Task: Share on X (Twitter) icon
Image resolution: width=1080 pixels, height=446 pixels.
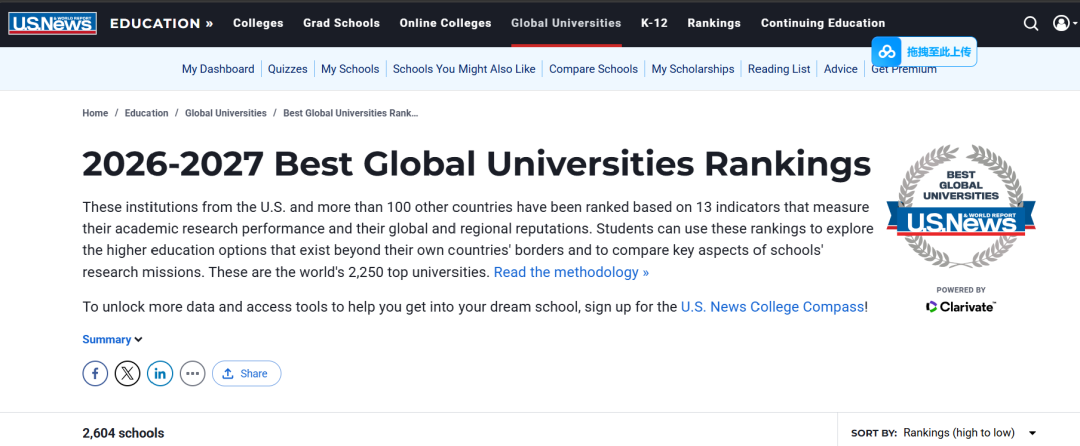Action: pos(127,374)
